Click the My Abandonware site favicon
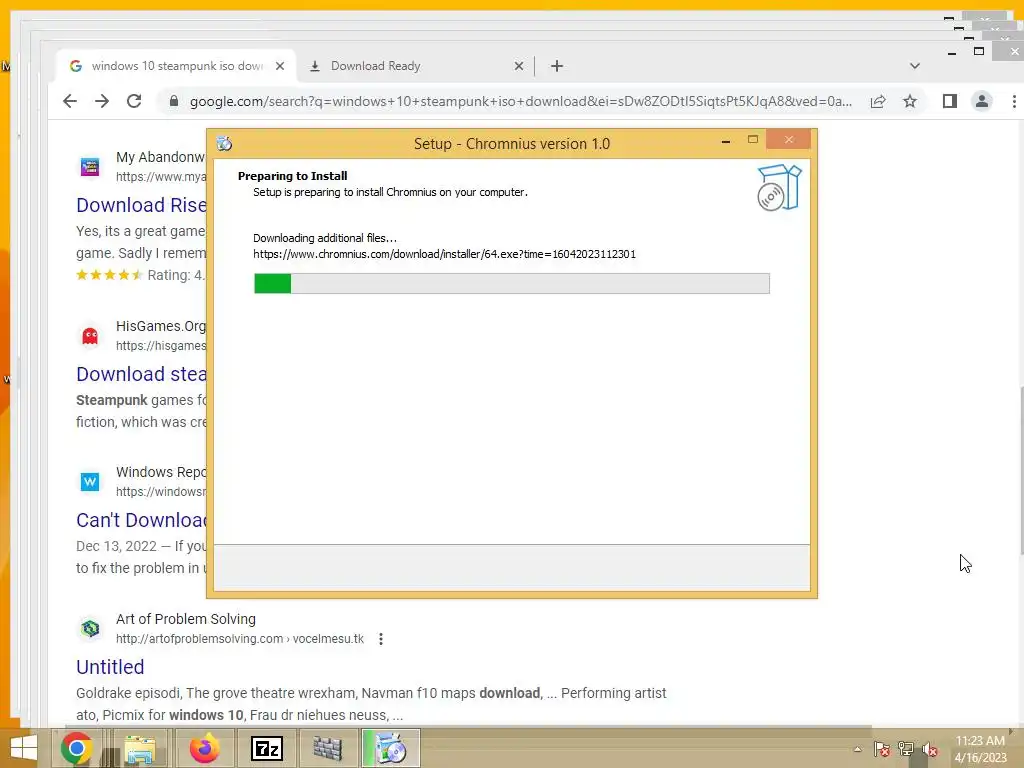1024x768 pixels. [89, 167]
